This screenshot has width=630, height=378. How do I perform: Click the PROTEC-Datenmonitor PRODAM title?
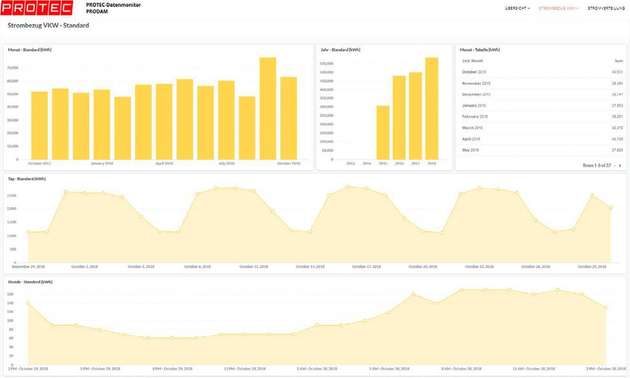click(x=113, y=8)
